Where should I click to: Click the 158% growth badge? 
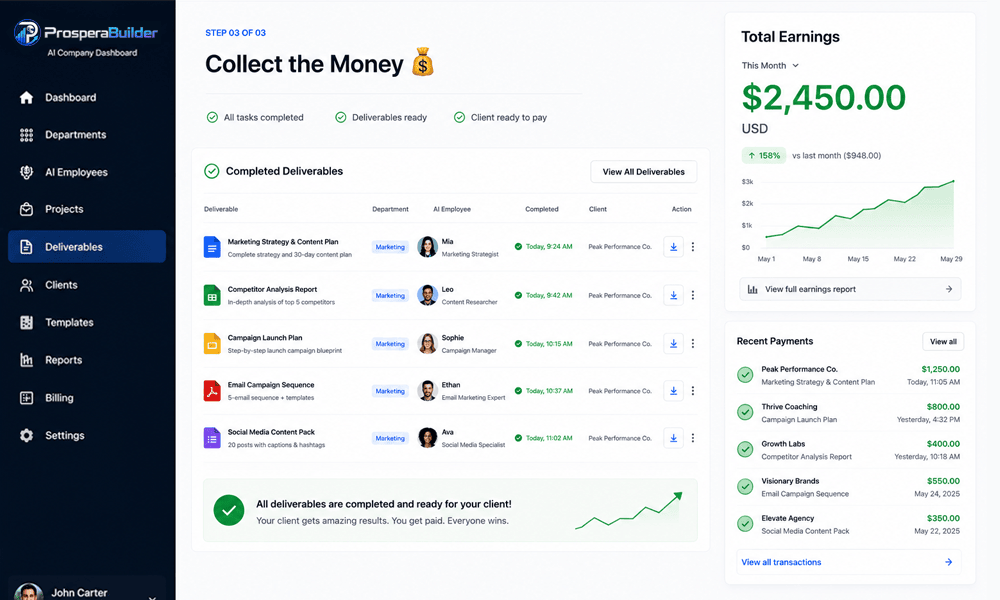[x=763, y=156]
